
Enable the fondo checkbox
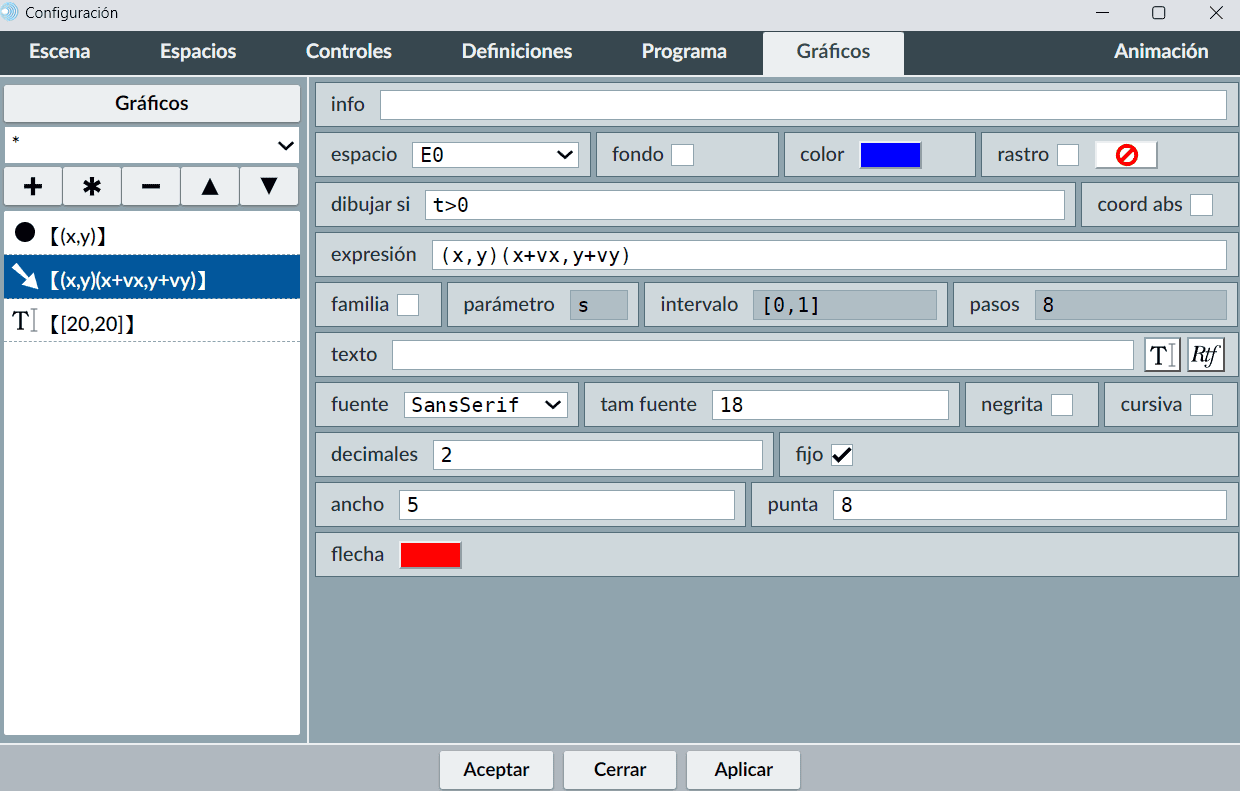pos(682,155)
